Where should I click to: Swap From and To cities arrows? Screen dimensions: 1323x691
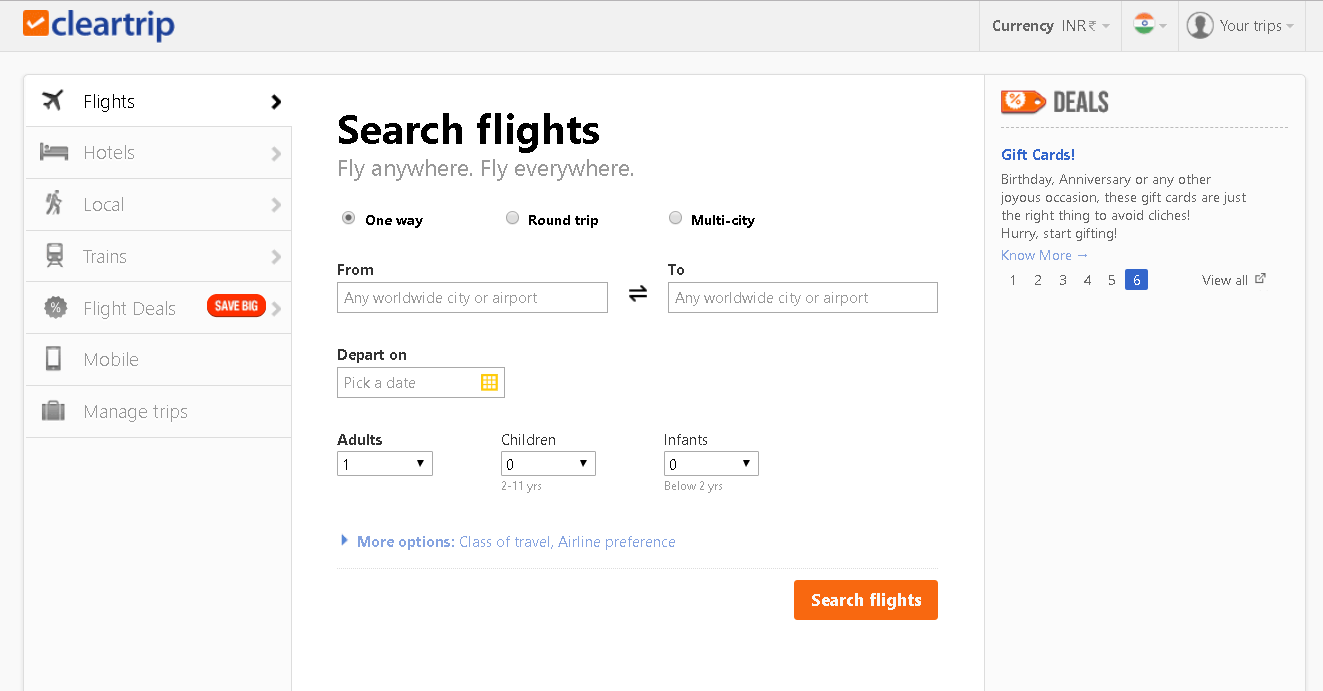638,294
